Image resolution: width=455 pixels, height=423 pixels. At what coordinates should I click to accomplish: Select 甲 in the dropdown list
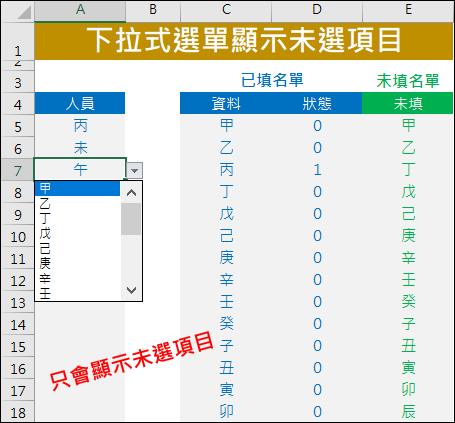coord(77,189)
